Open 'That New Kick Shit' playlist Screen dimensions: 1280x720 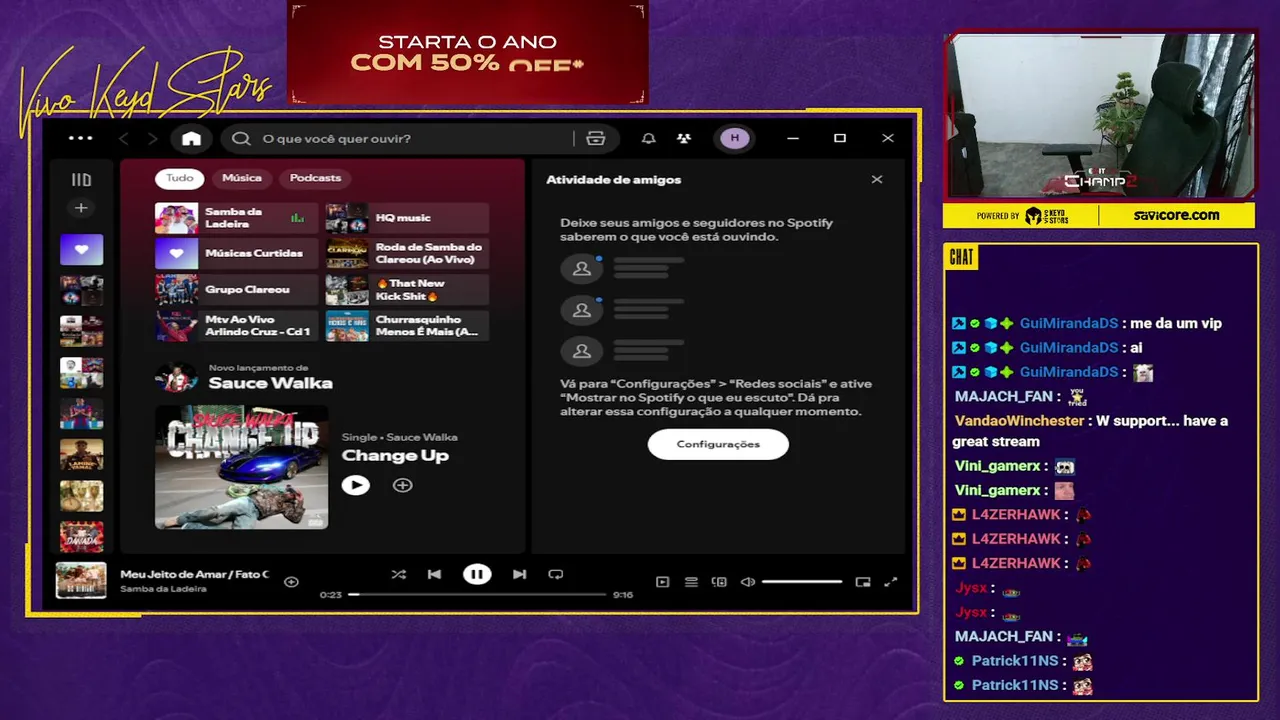407,290
